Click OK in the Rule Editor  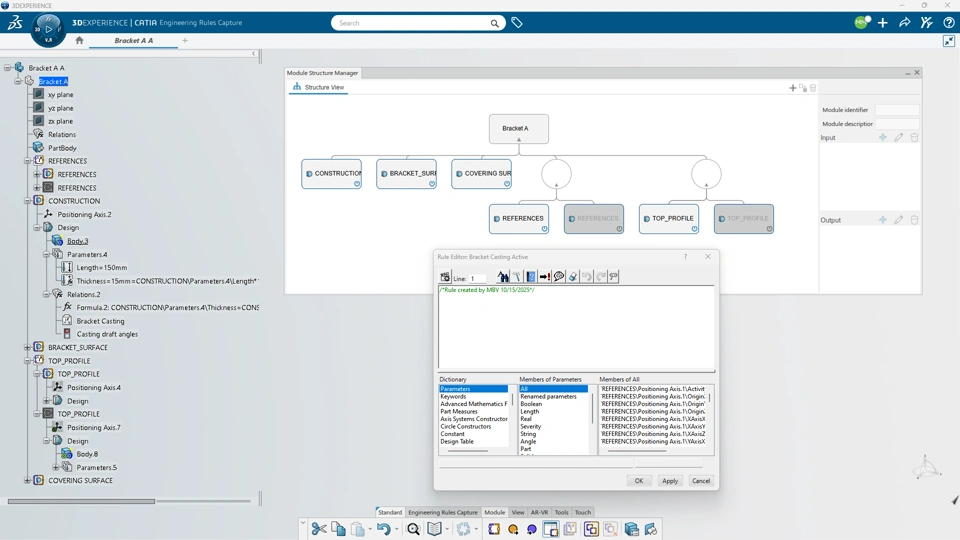point(639,481)
